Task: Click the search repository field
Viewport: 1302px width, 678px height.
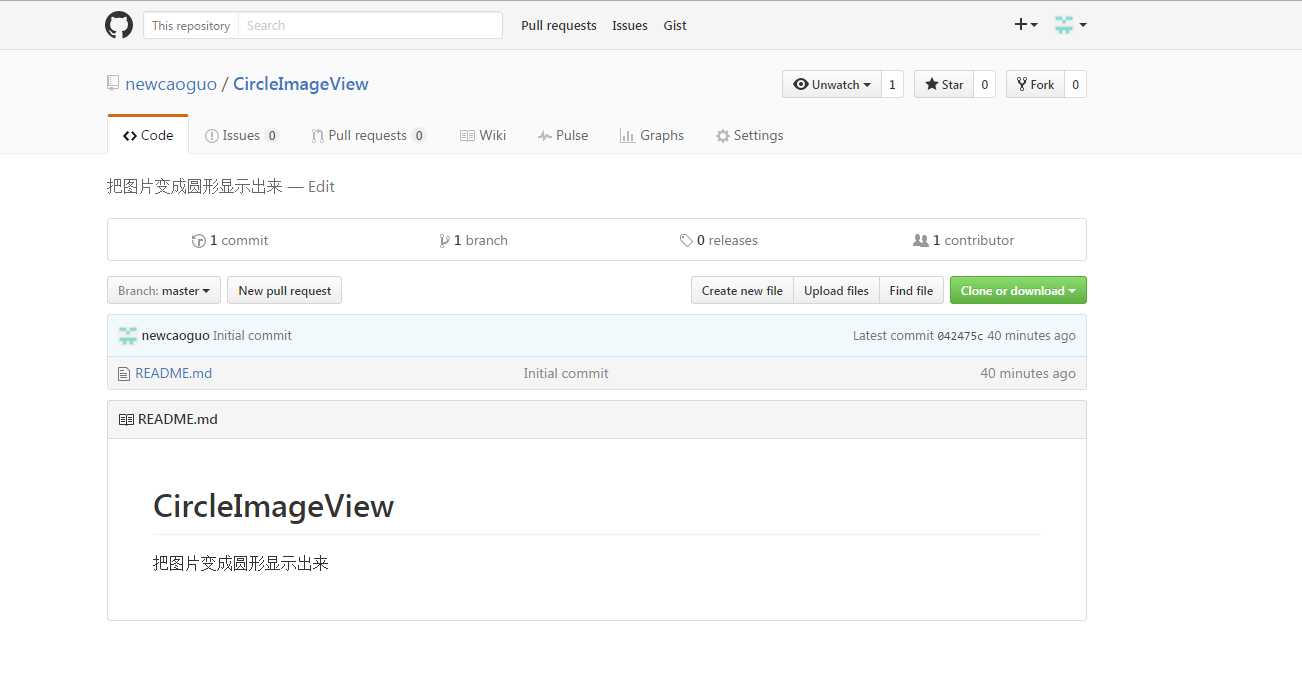Action: click(370, 25)
